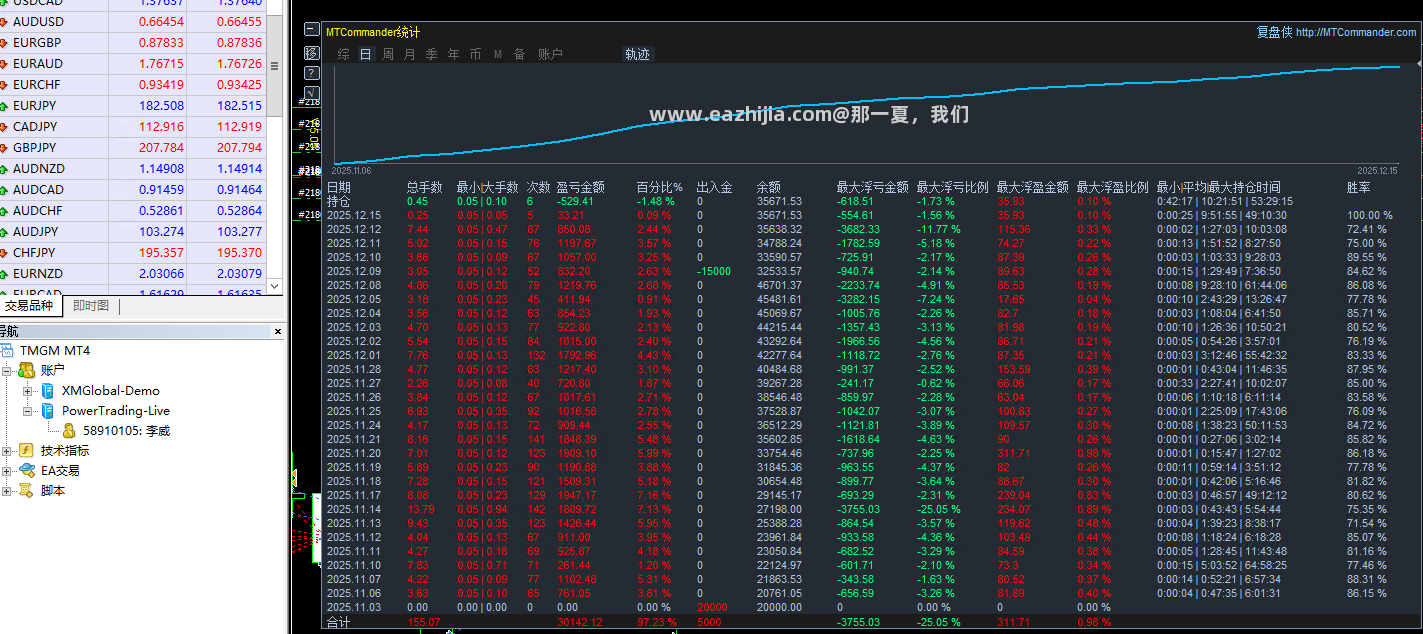Select the AUDCAD row in market watch
Viewport: 1423px width, 634px height.
point(134,190)
